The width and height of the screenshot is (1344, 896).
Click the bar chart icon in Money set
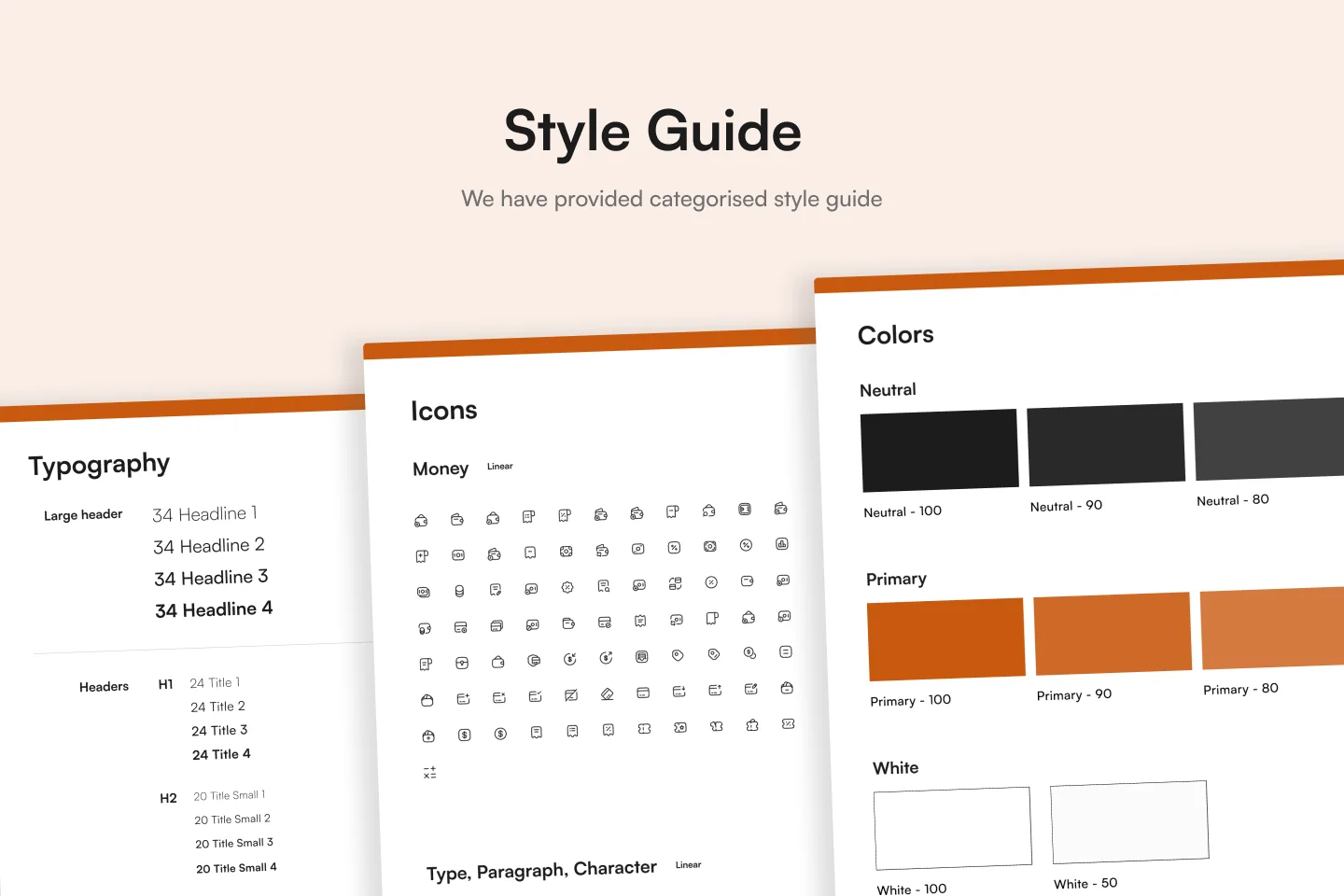coord(782,544)
